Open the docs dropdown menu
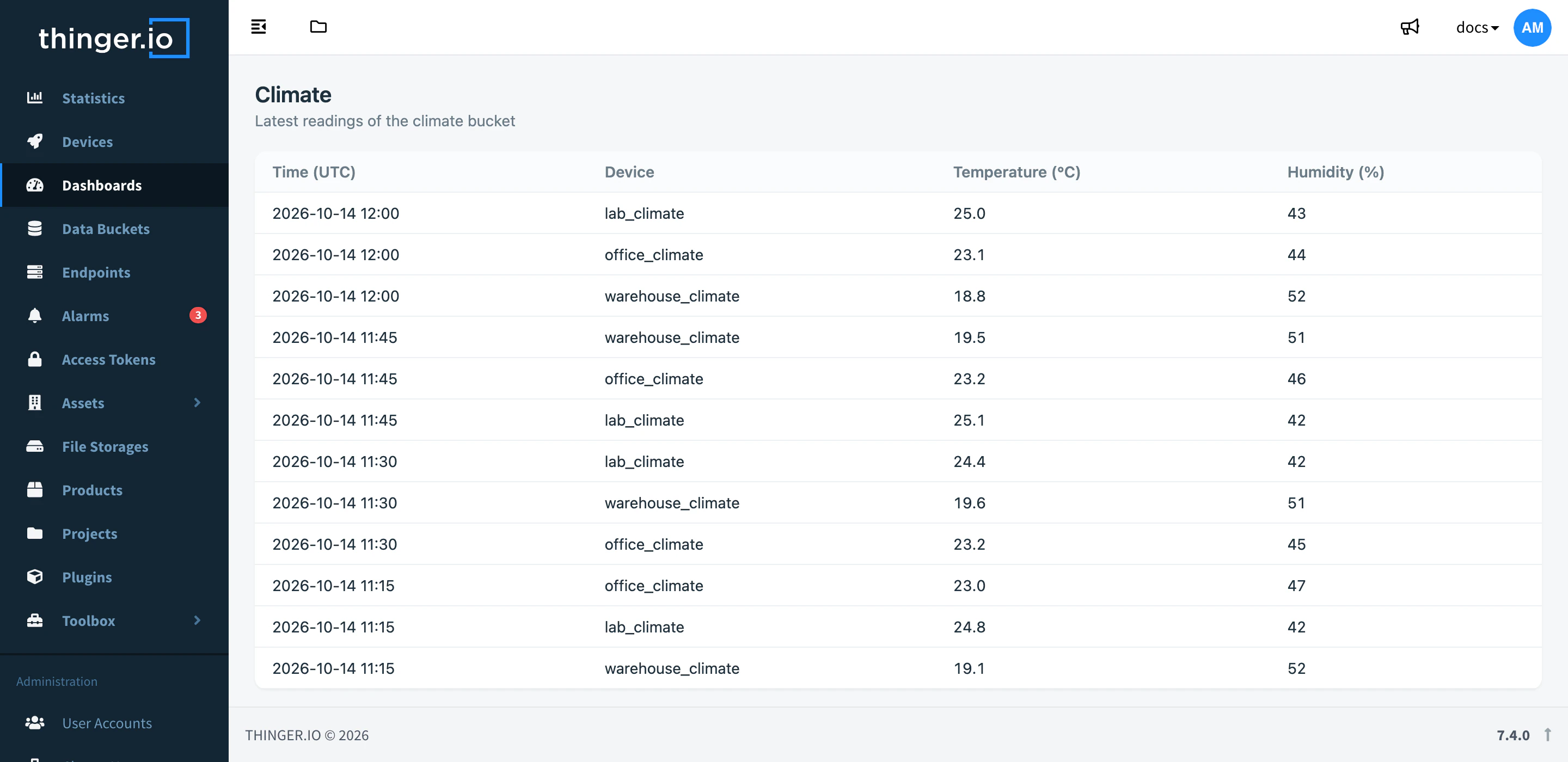 coord(1477,27)
